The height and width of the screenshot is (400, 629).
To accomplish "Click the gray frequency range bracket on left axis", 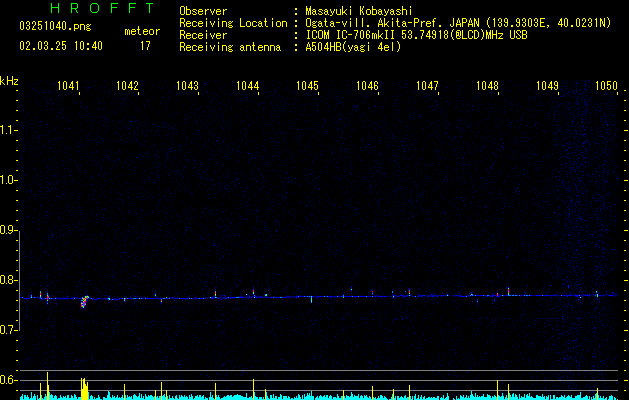I will [x=19, y=280].
